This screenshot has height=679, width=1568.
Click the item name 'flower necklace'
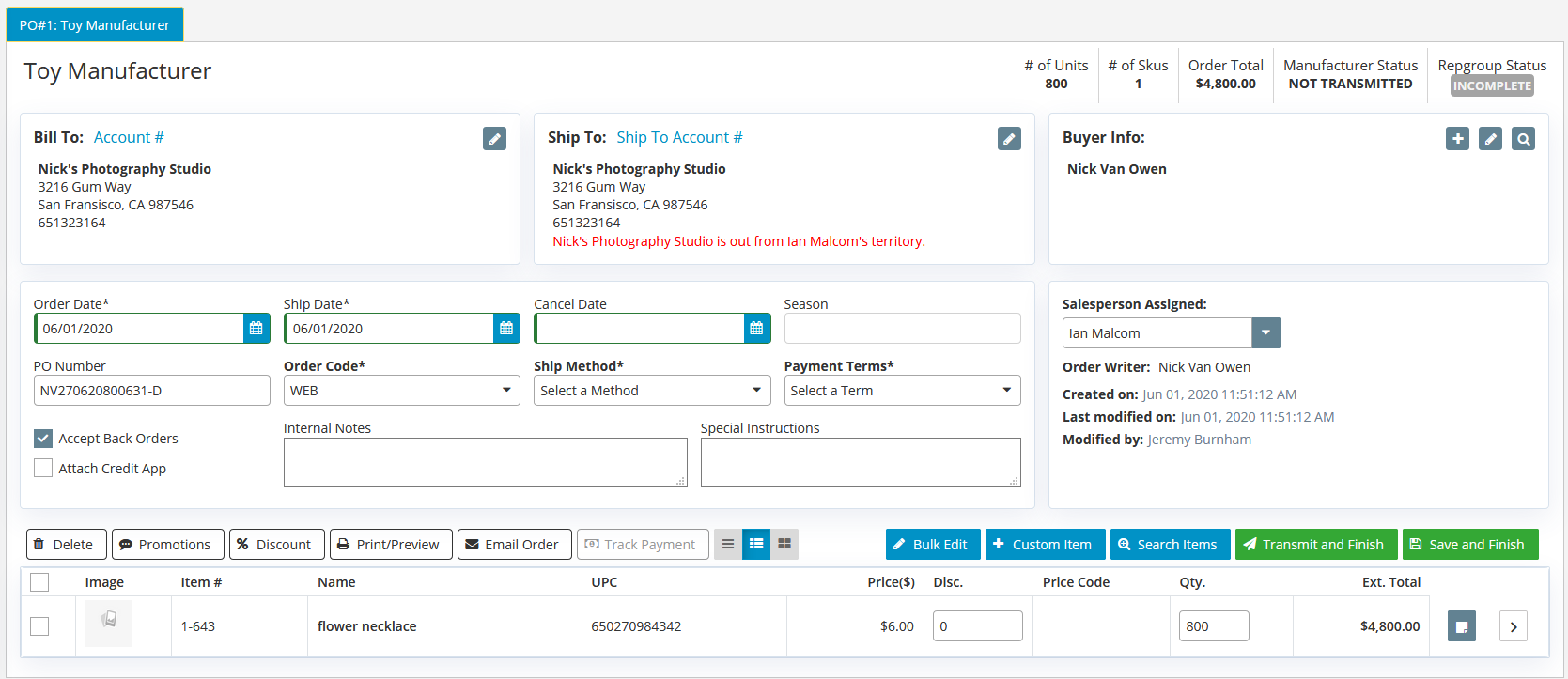click(x=366, y=626)
